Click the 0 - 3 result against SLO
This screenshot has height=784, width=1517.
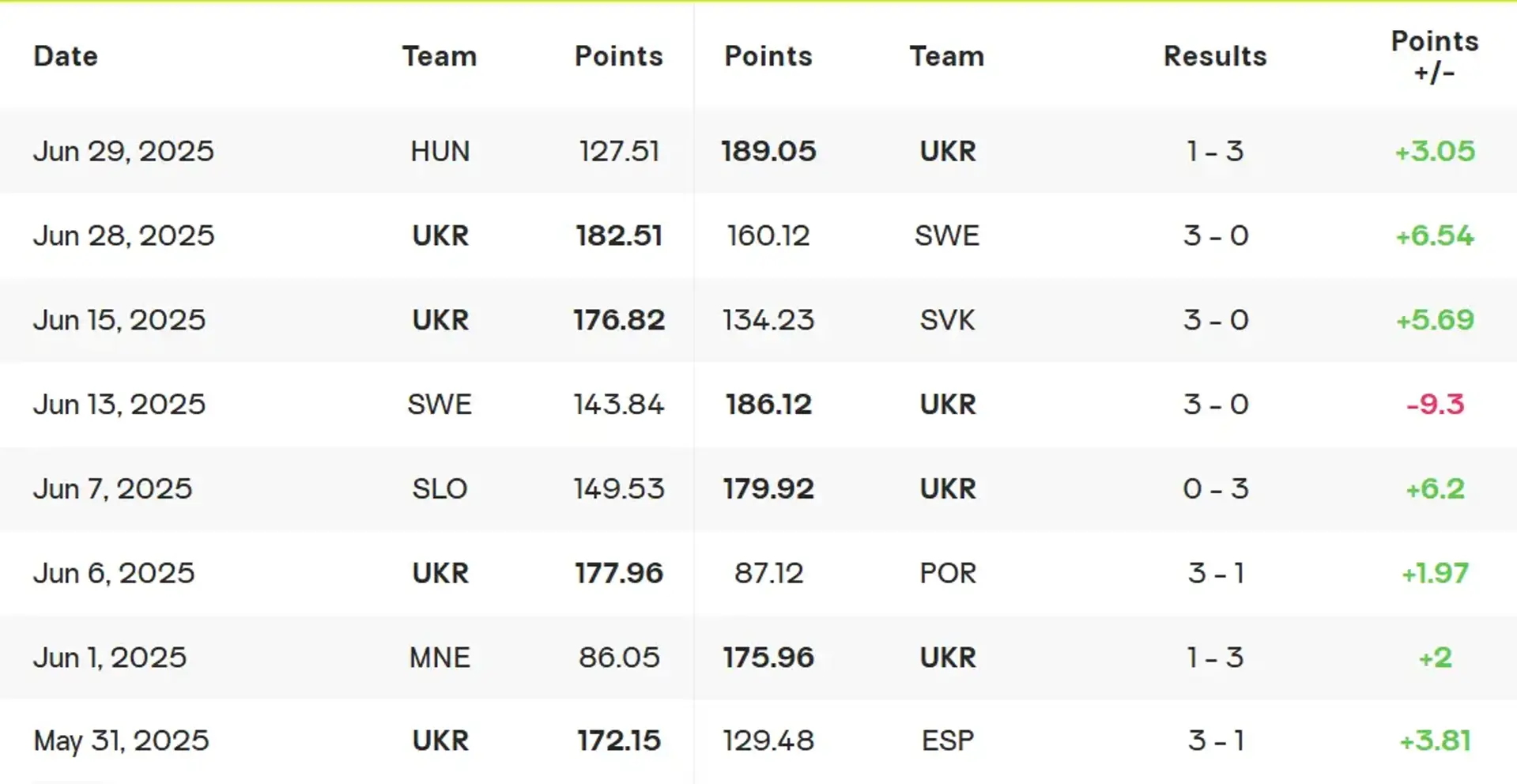click(1215, 488)
